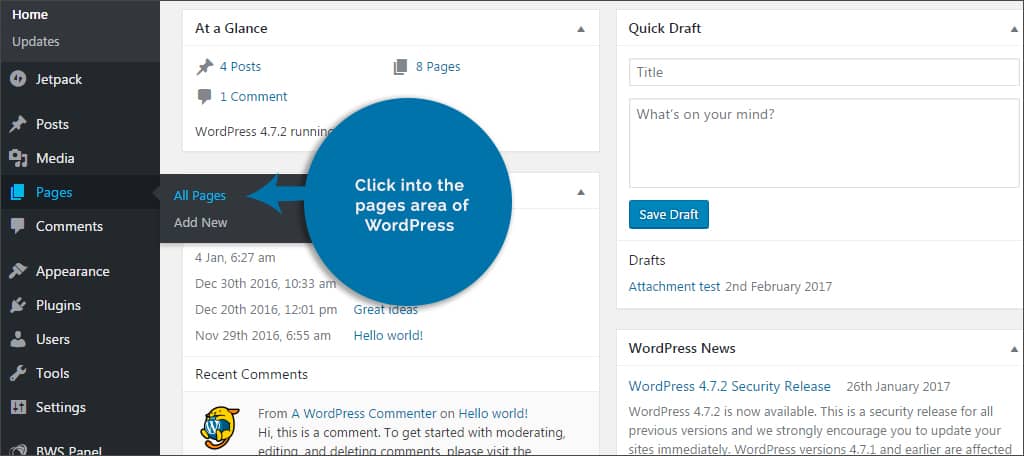Click the Pages icon in sidebar
1024x456 pixels.
18,192
